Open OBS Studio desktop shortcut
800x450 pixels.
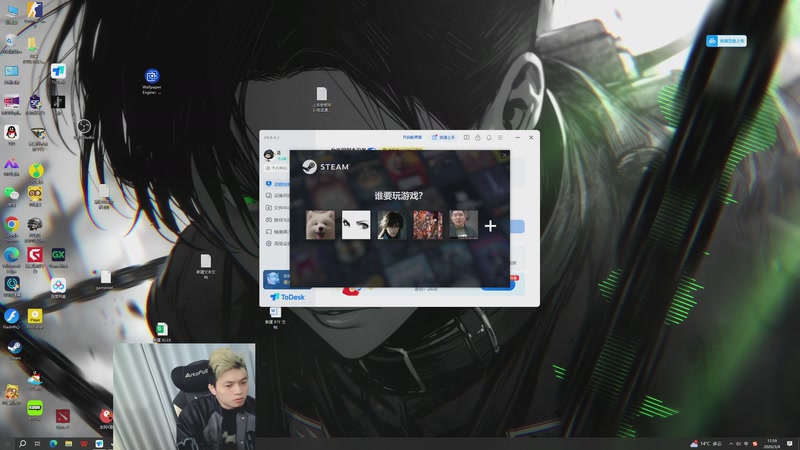tap(84, 126)
